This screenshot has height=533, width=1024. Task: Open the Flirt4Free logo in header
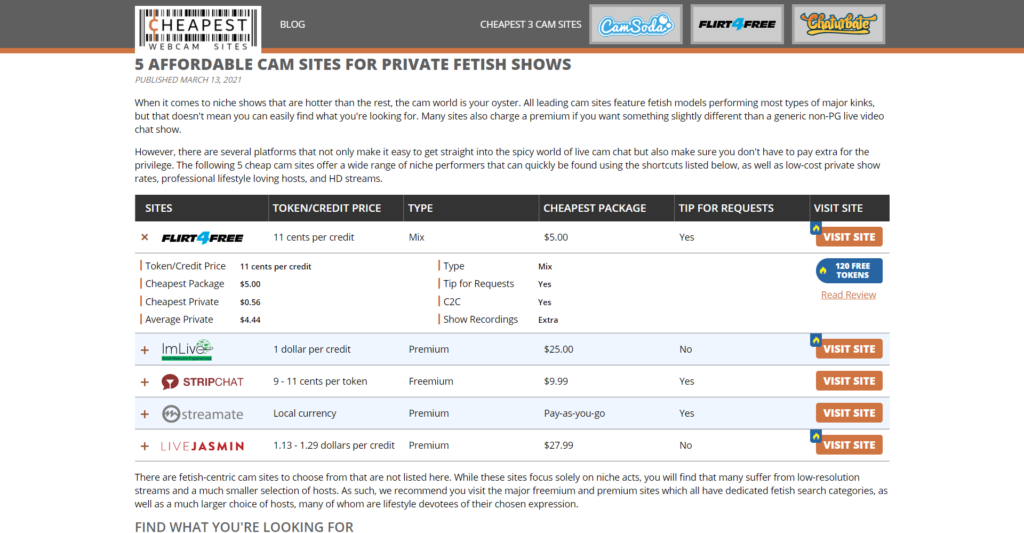[x=737, y=25]
